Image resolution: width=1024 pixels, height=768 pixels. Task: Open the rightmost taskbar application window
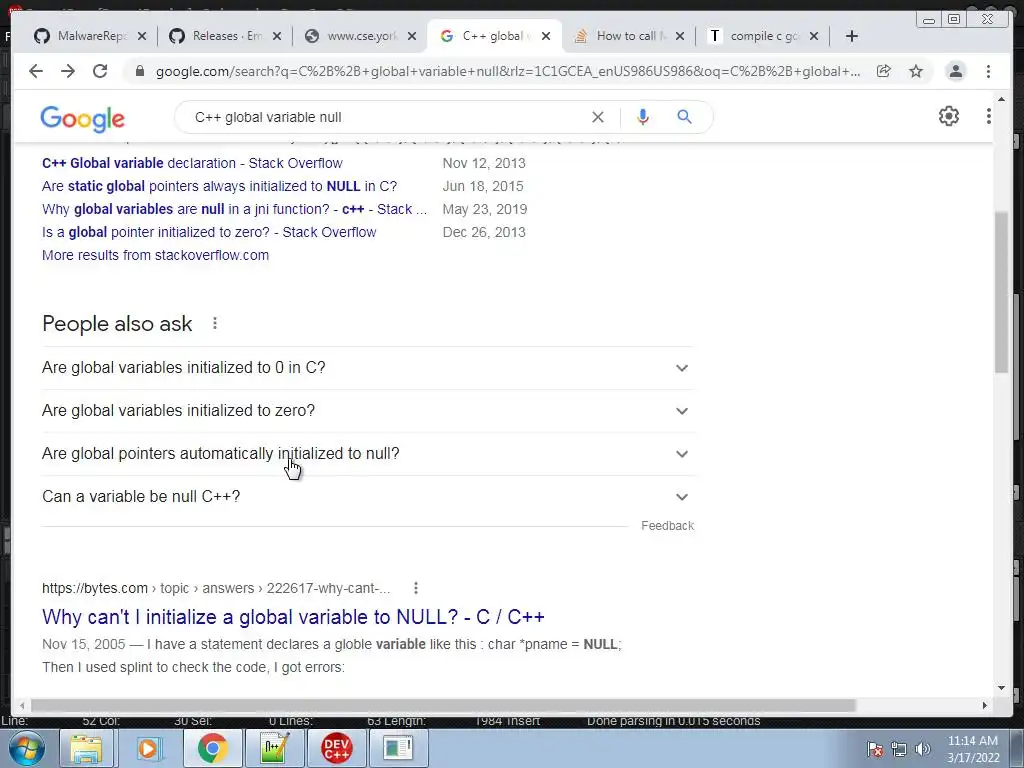pyautogui.click(x=398, y=748)
